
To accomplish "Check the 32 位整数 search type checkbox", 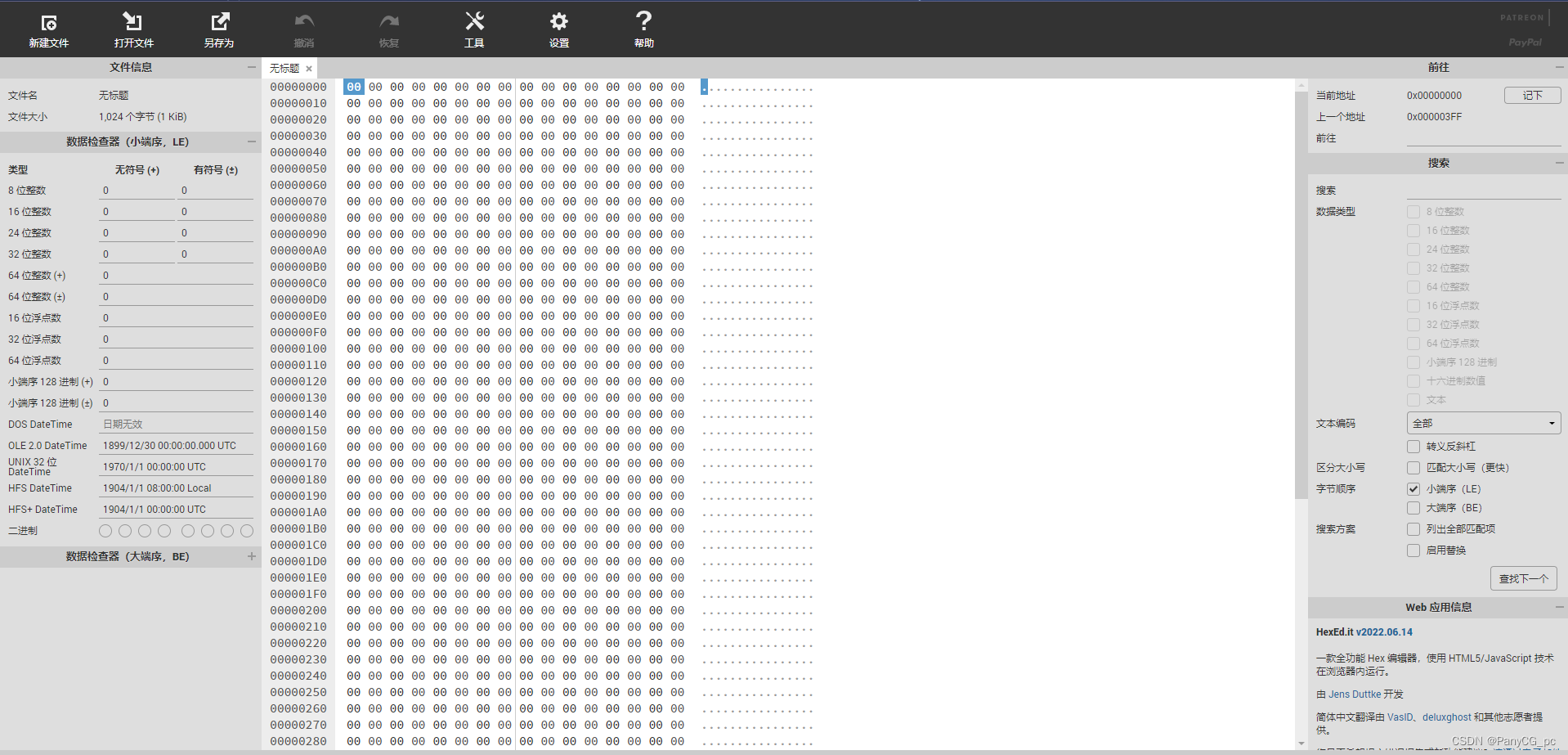I will pos(1413,268).
